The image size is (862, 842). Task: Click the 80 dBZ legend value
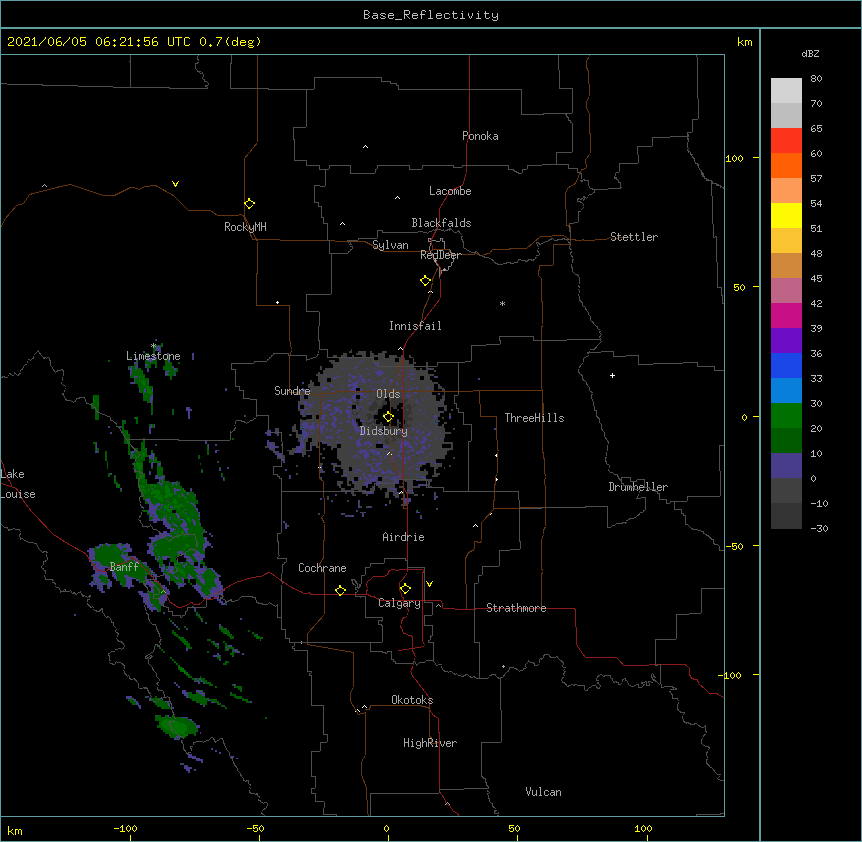(816, 79)
